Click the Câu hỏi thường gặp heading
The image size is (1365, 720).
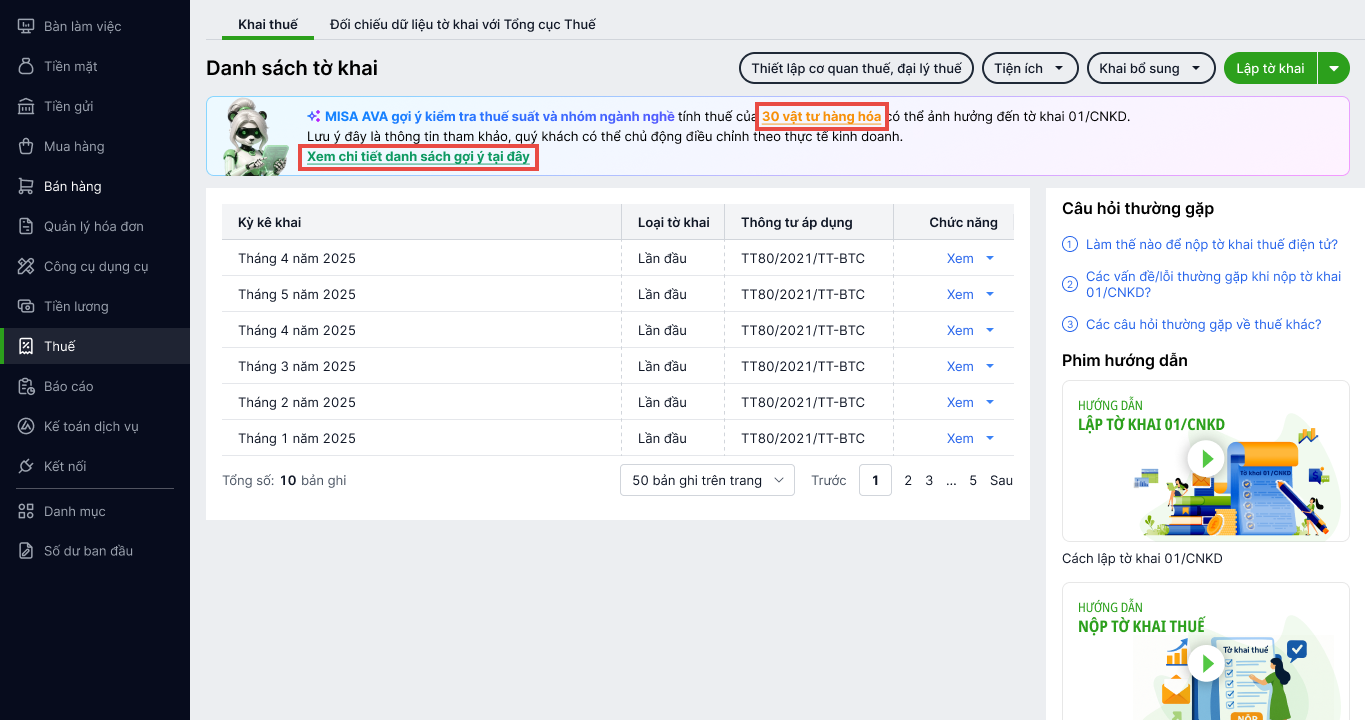click(x=1138, y=208)
